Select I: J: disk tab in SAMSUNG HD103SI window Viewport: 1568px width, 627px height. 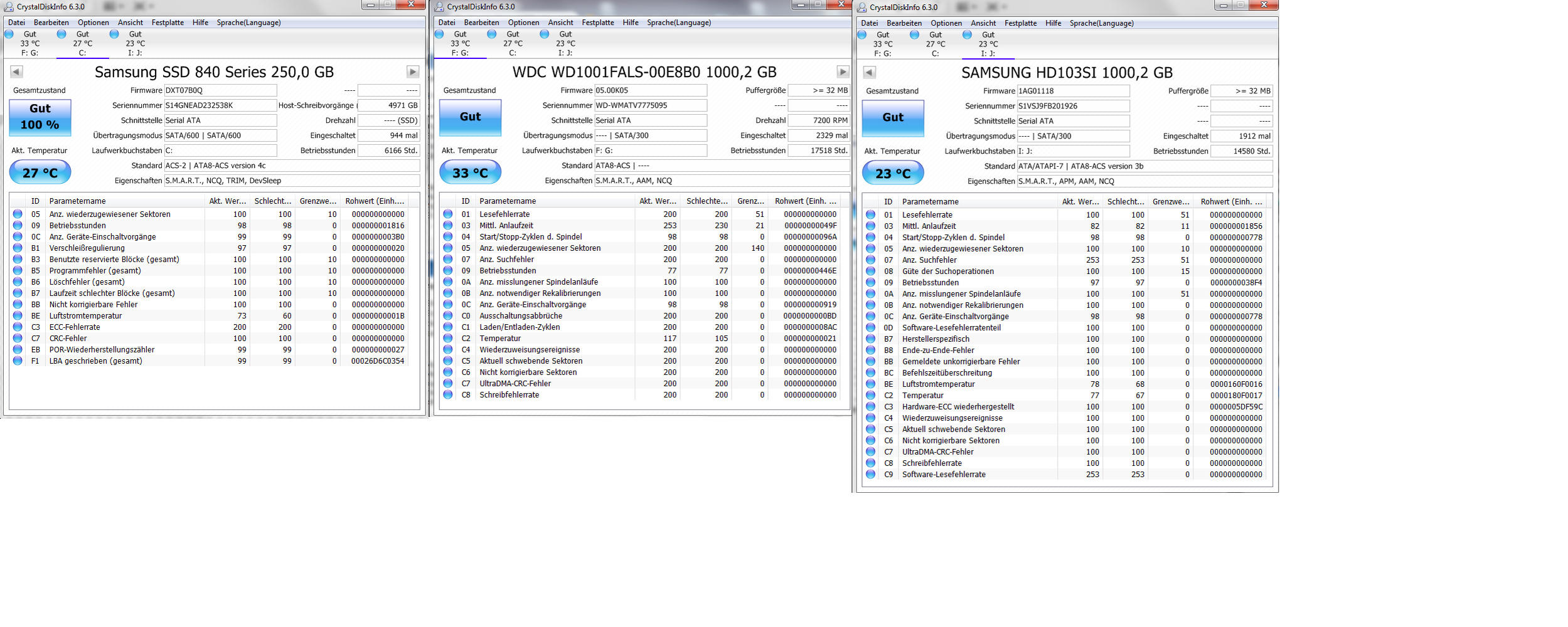pos(988,44)
